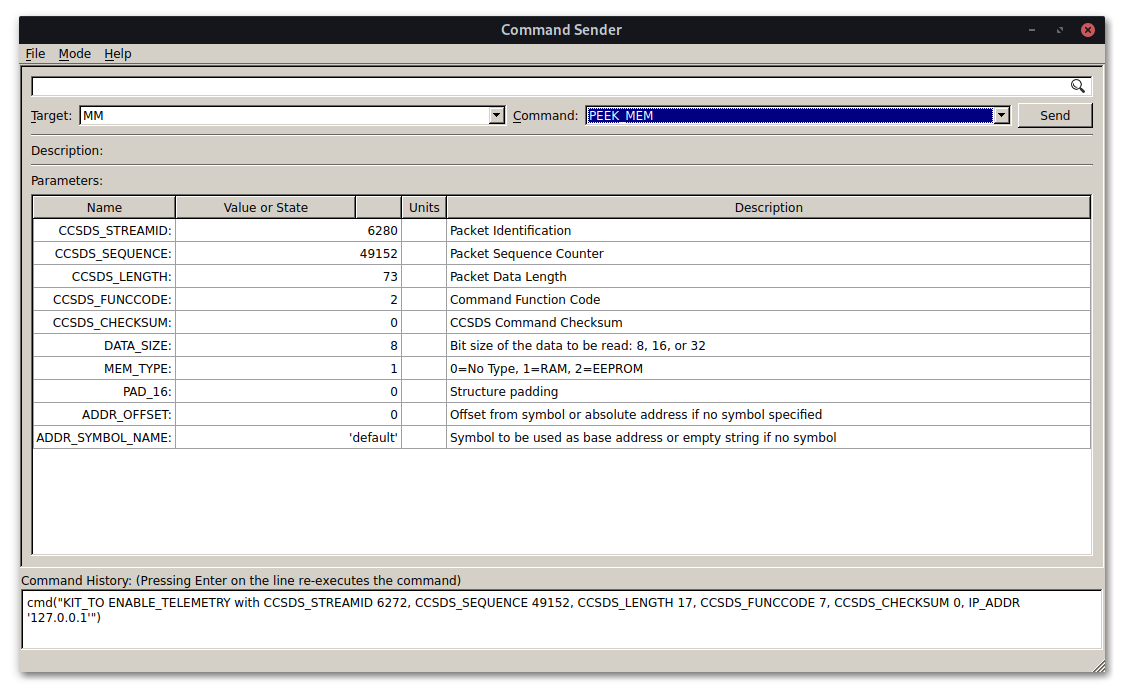The image size is (1128, 698).
Task: Click the command search input field
Action: 550,86
